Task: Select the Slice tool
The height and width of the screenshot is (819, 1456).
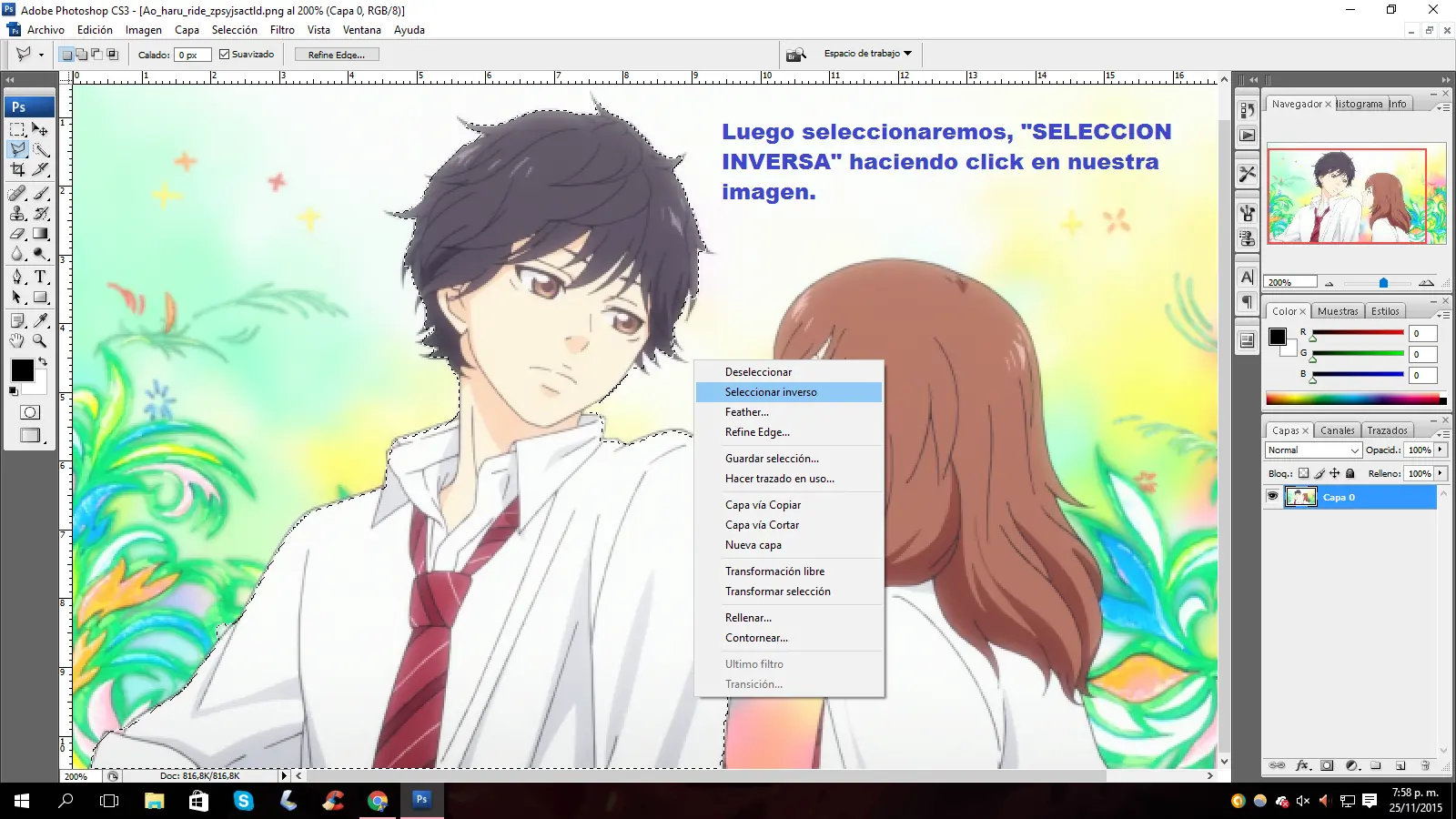Action: point(40,169)
